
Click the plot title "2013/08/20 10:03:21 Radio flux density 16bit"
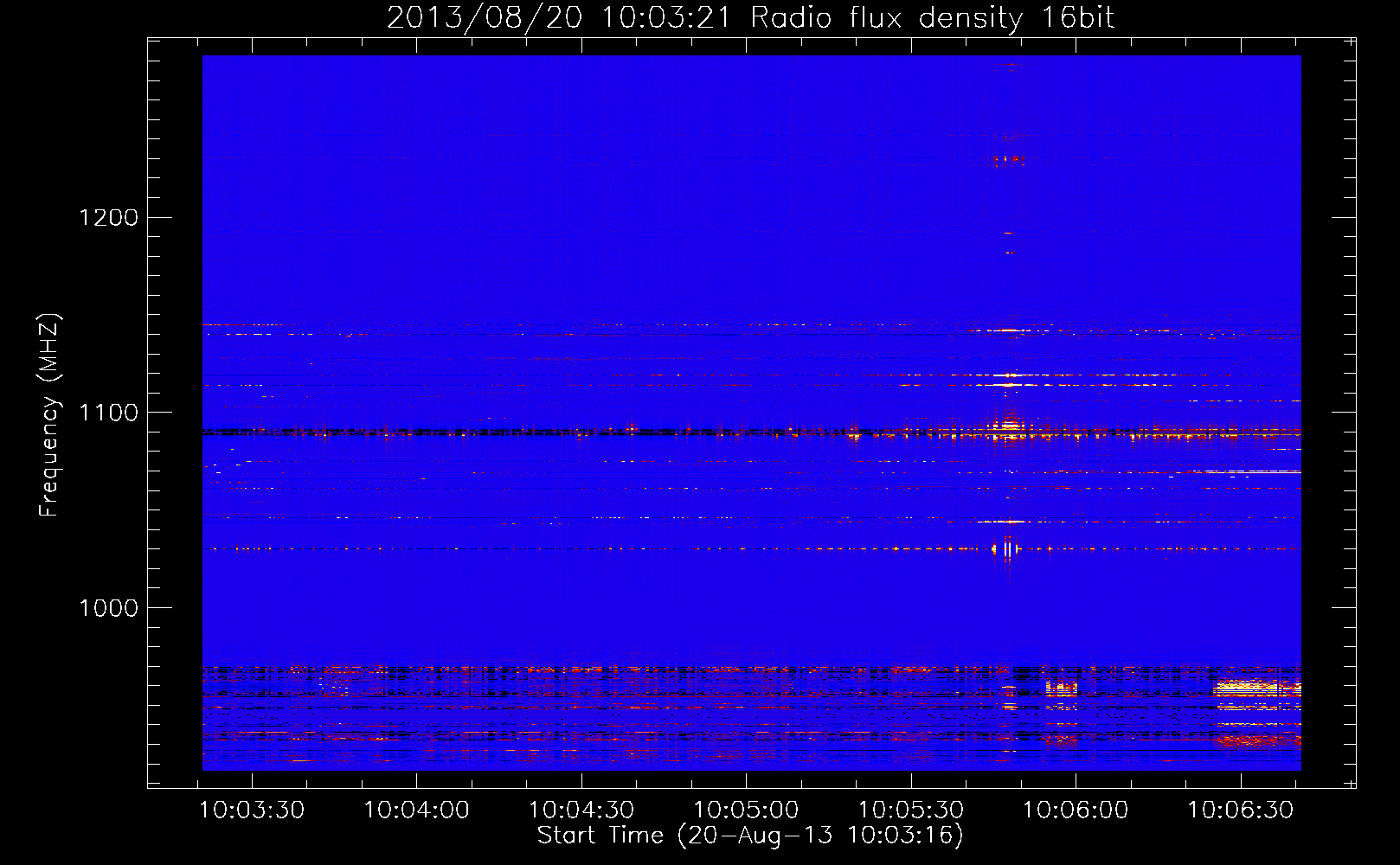coord(750,18)
